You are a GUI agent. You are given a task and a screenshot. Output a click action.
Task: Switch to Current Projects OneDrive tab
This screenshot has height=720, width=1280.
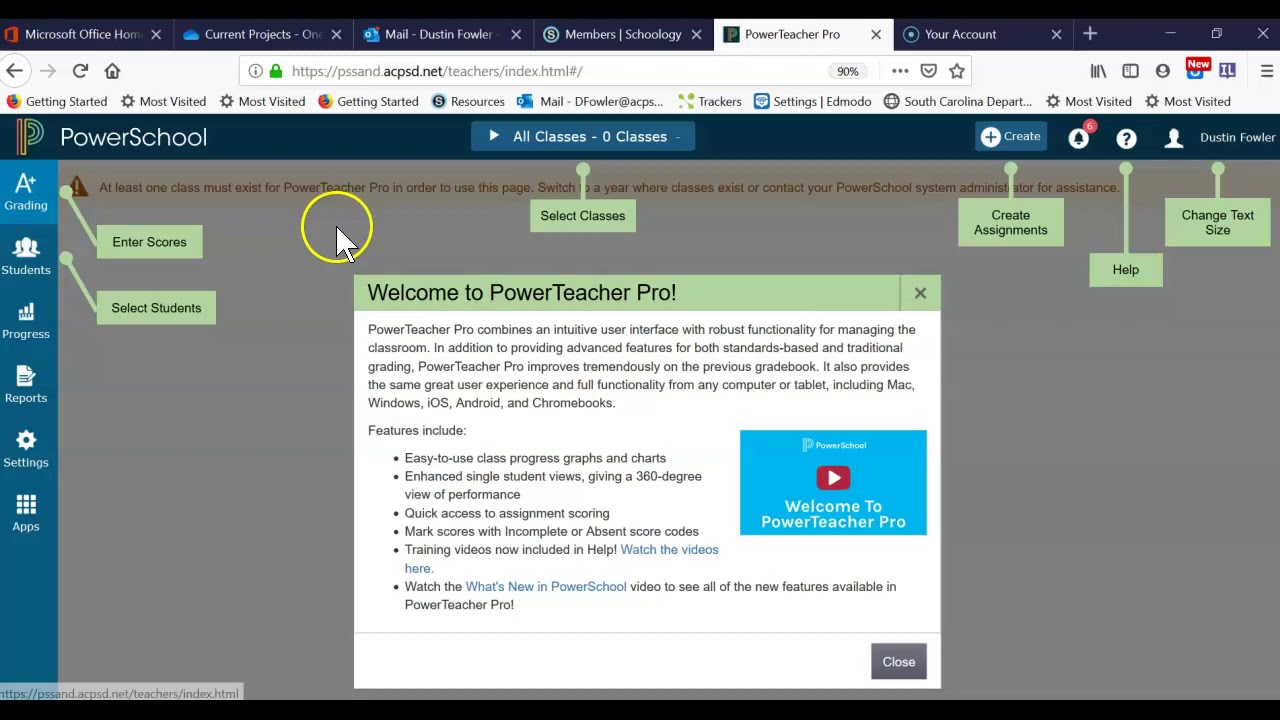pos(262,34)
